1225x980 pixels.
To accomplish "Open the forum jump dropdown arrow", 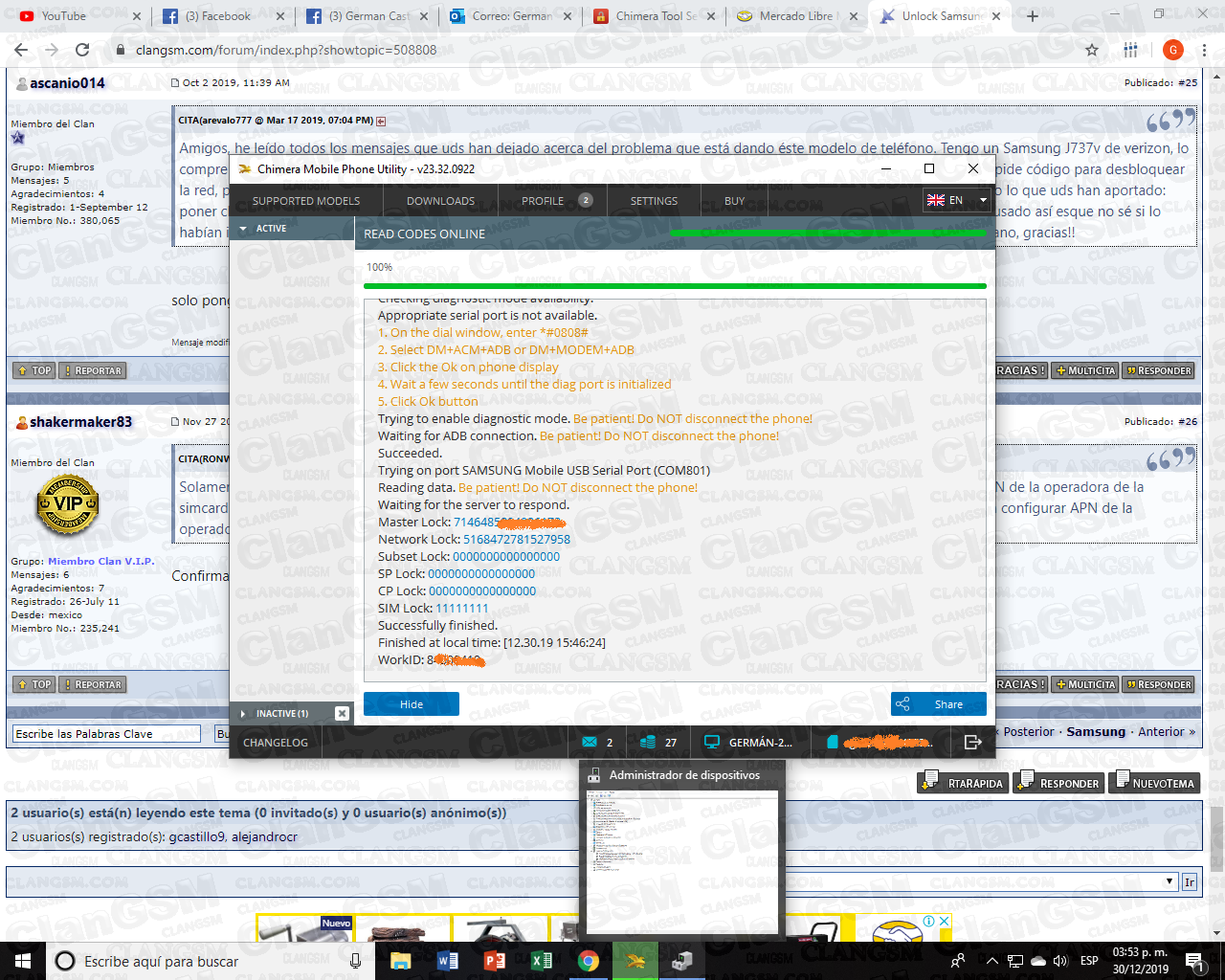I will coord(1169,881).
